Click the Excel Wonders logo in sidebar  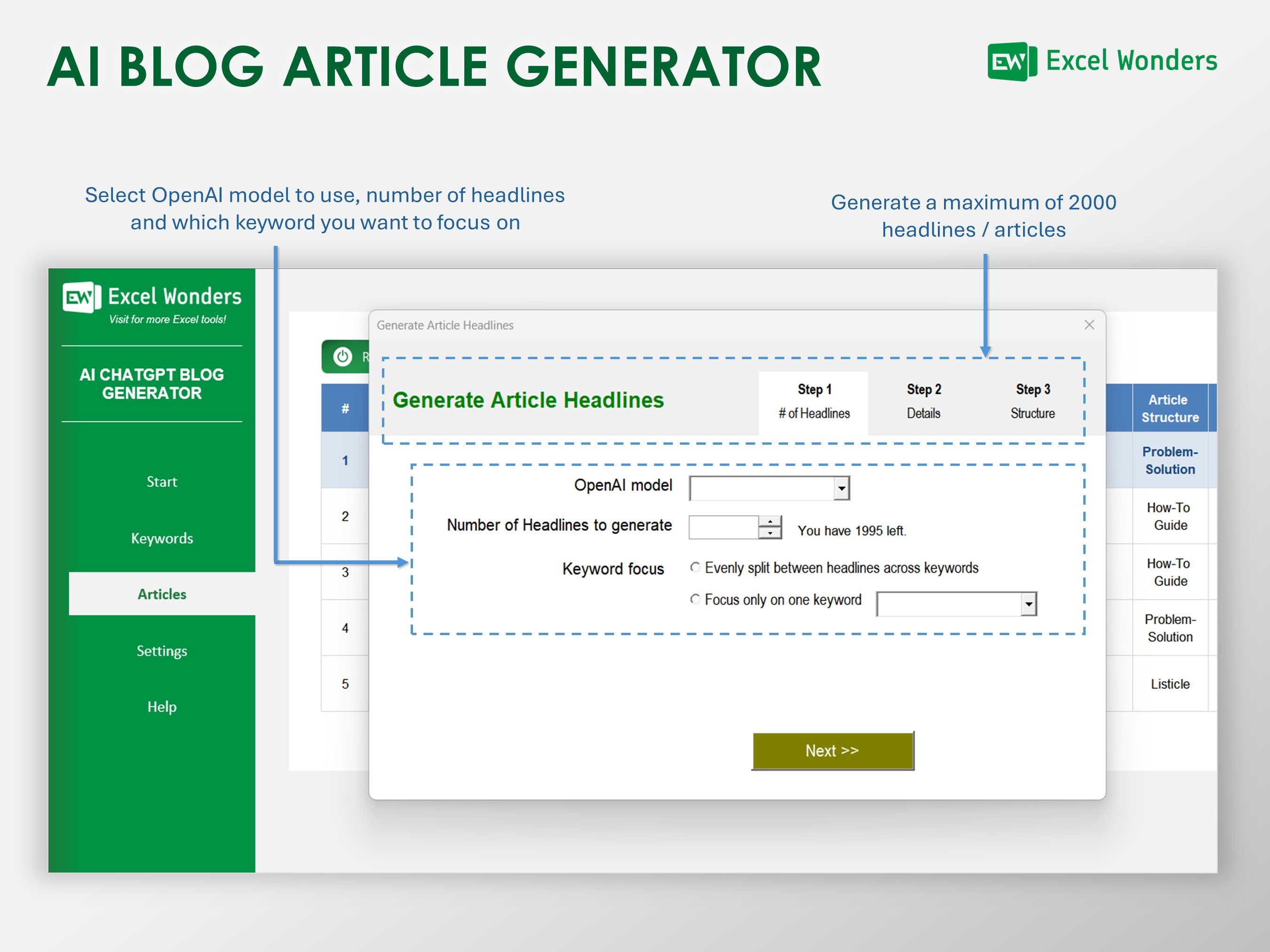click(x=151, y=297)
